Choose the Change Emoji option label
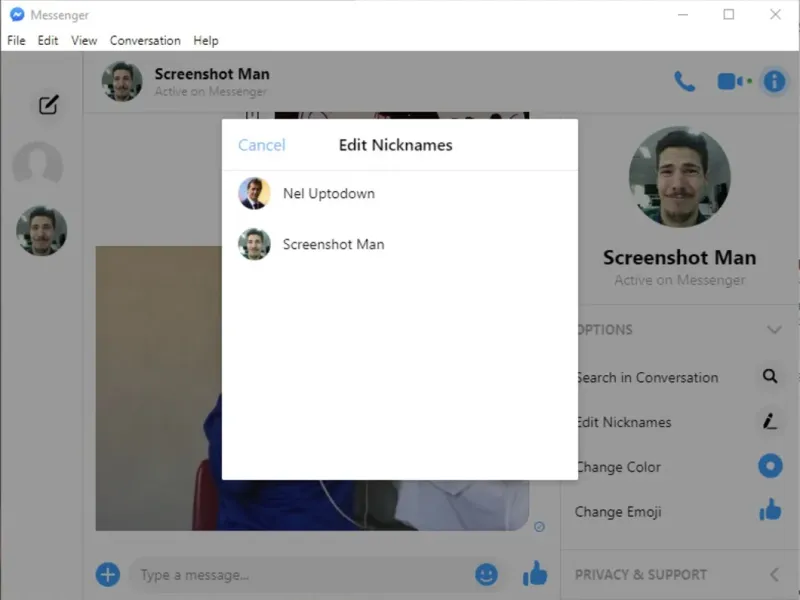 tap(618, 512)
